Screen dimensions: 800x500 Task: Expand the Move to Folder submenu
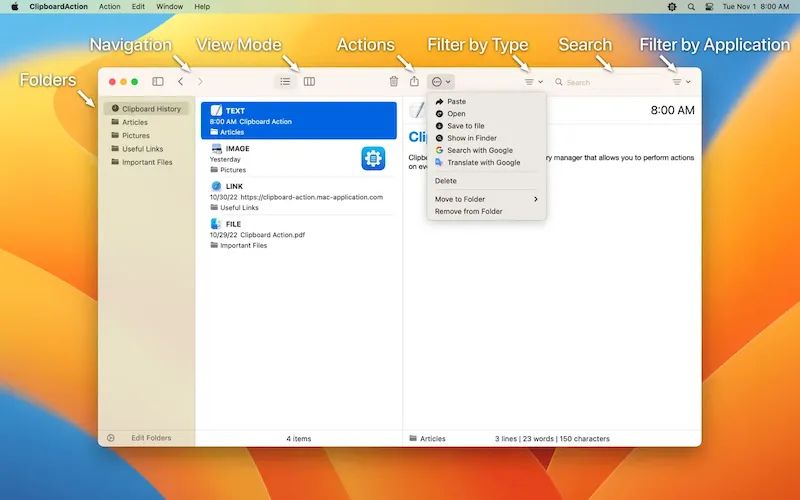coord(487,199)
